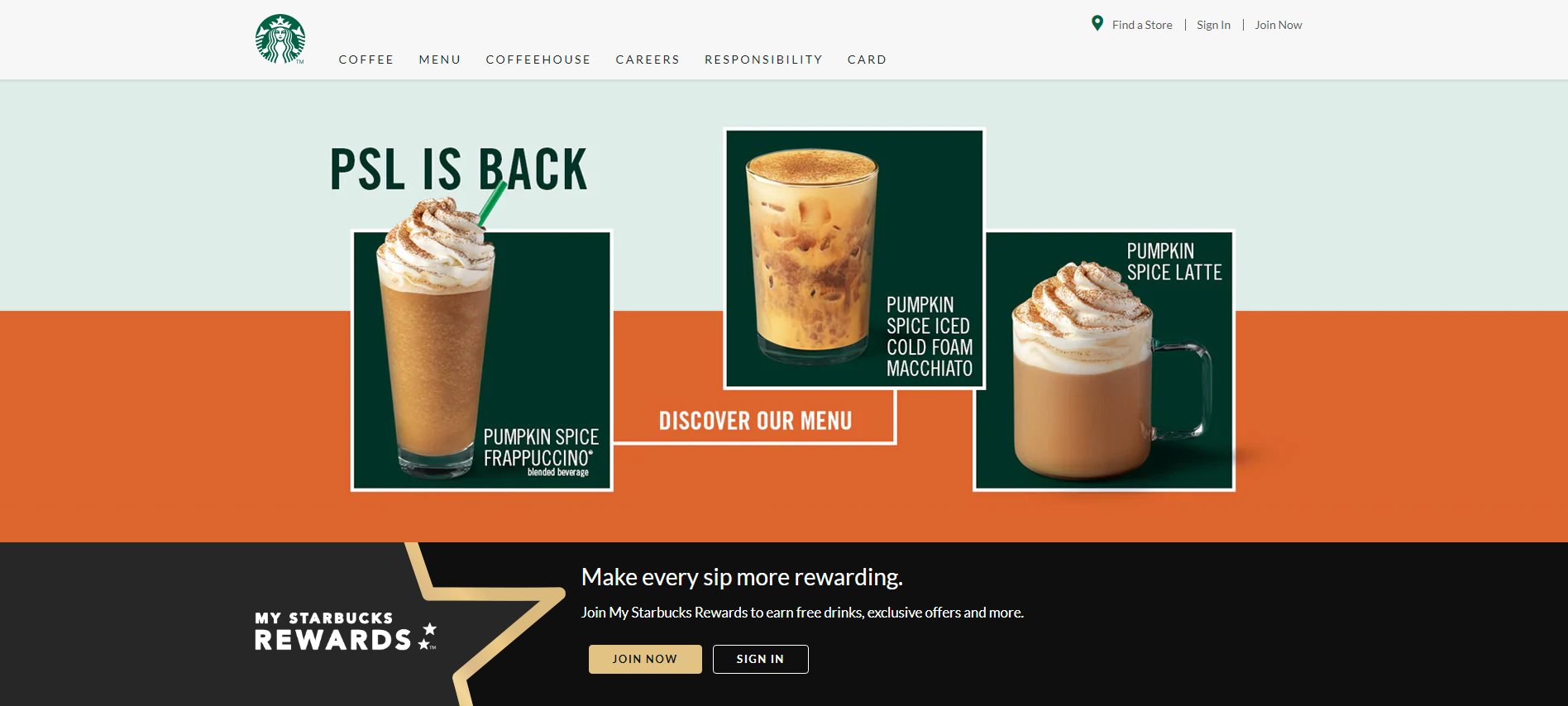
Task: Select the Coffeehouse navigation item
Action: 538,60
